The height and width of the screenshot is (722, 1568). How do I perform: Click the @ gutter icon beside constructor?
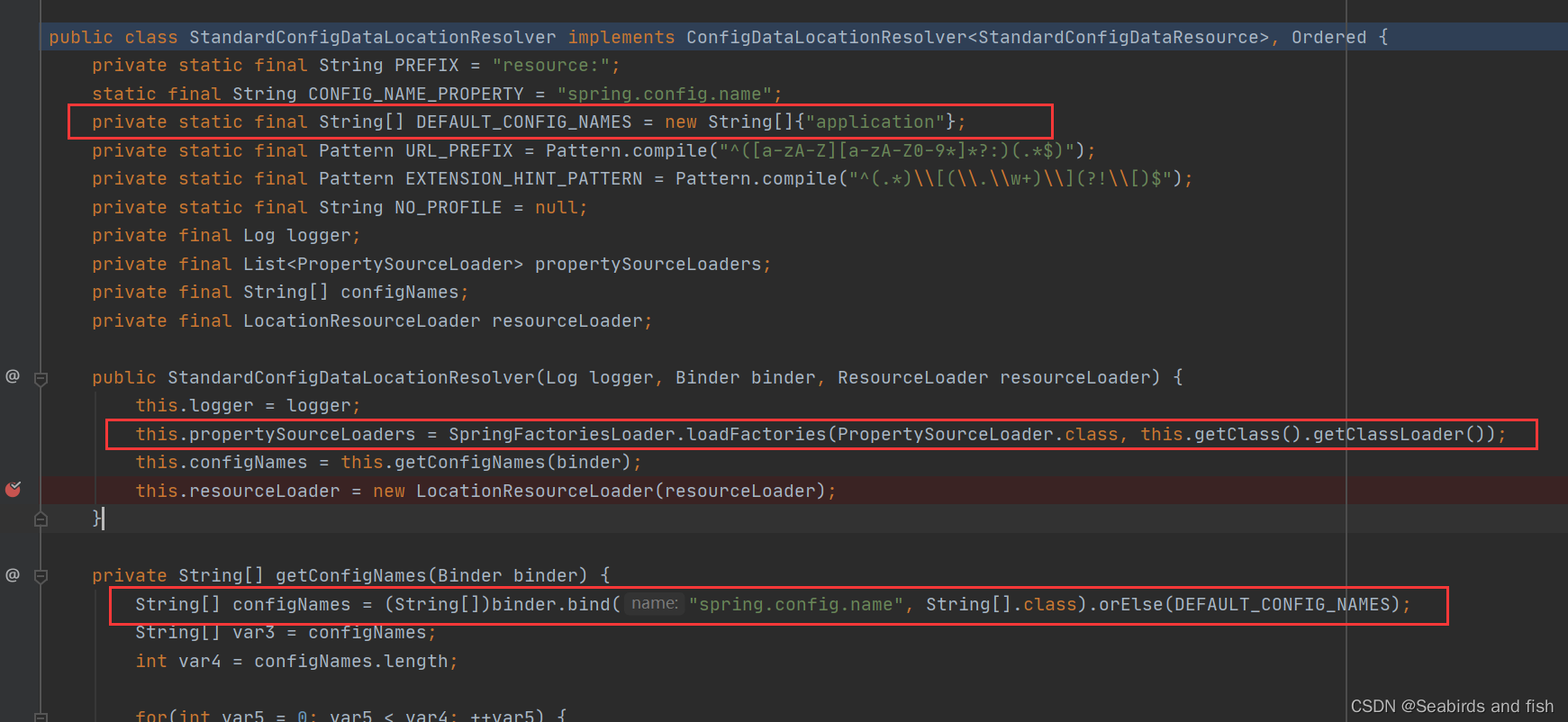[x=13, y=376]
